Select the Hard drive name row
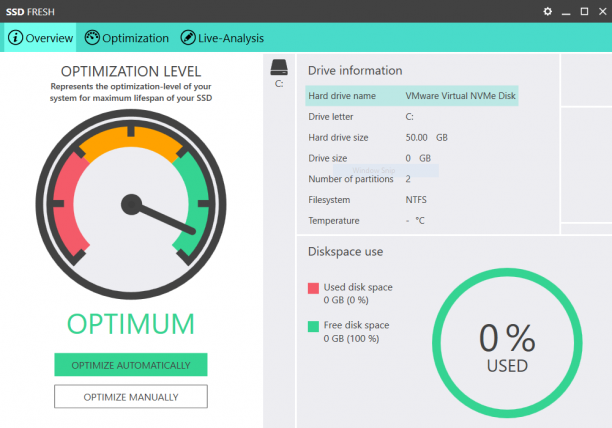The image size is (612, 428). point(412,96)
